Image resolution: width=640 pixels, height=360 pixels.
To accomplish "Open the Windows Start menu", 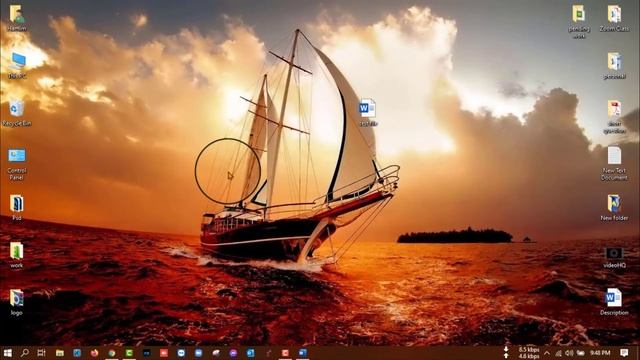I will coord(7,353).
